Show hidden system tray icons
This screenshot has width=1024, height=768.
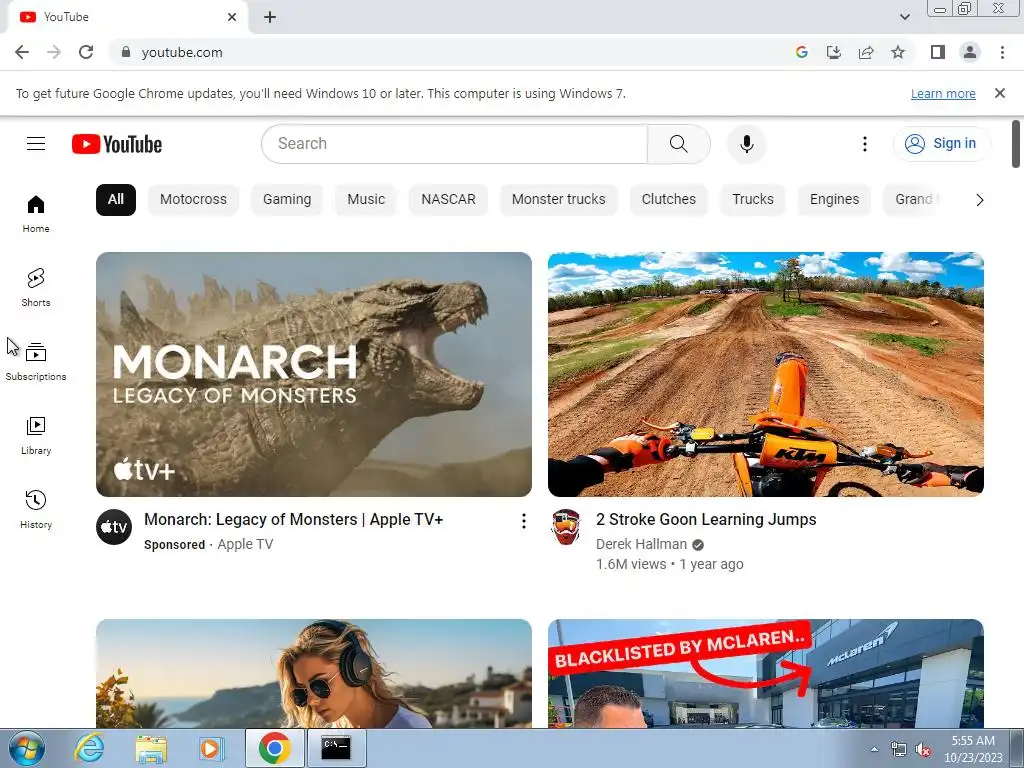(874, 749)
